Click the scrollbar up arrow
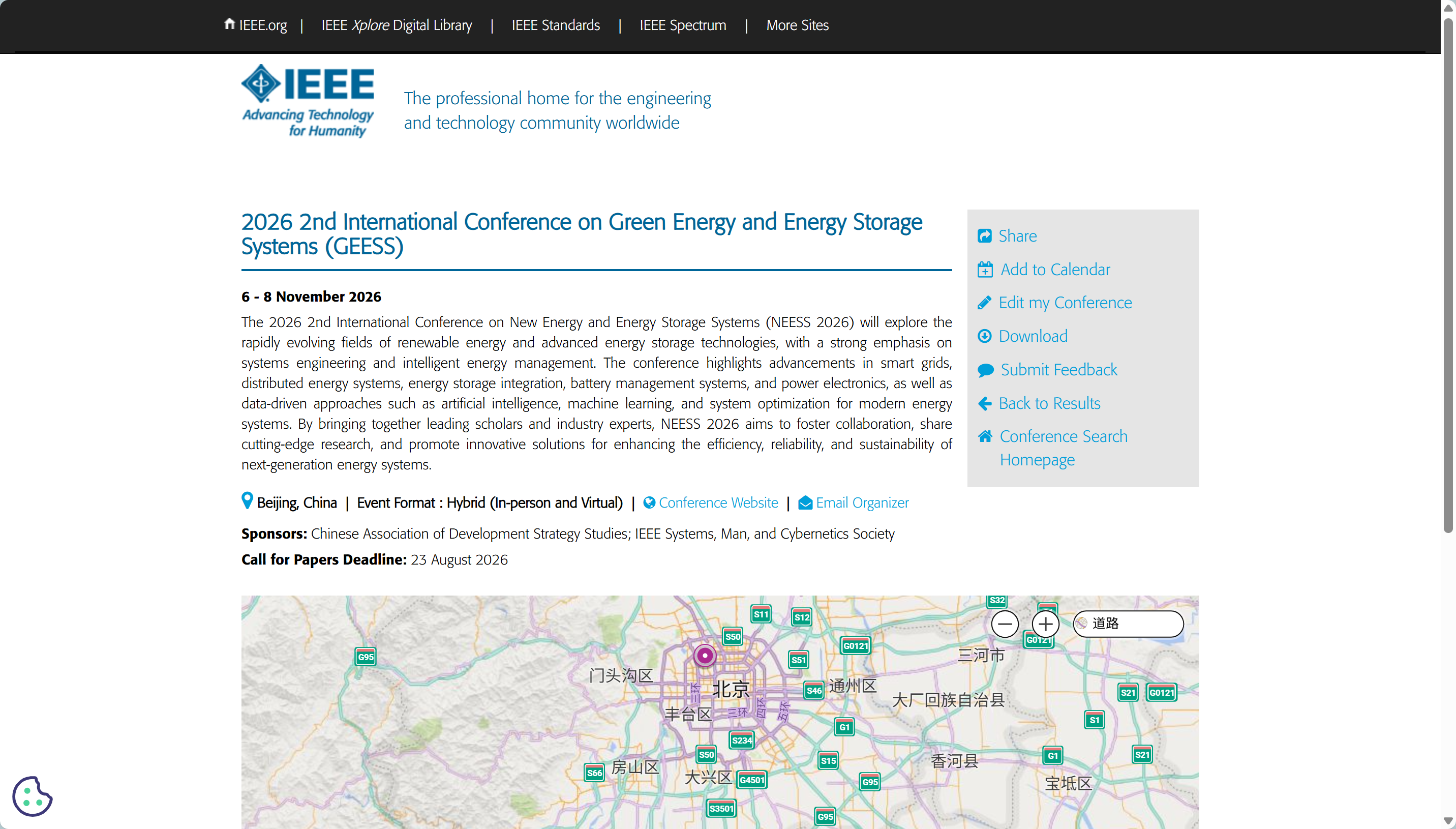1456x829 pixels. [x=1448, y=8]
